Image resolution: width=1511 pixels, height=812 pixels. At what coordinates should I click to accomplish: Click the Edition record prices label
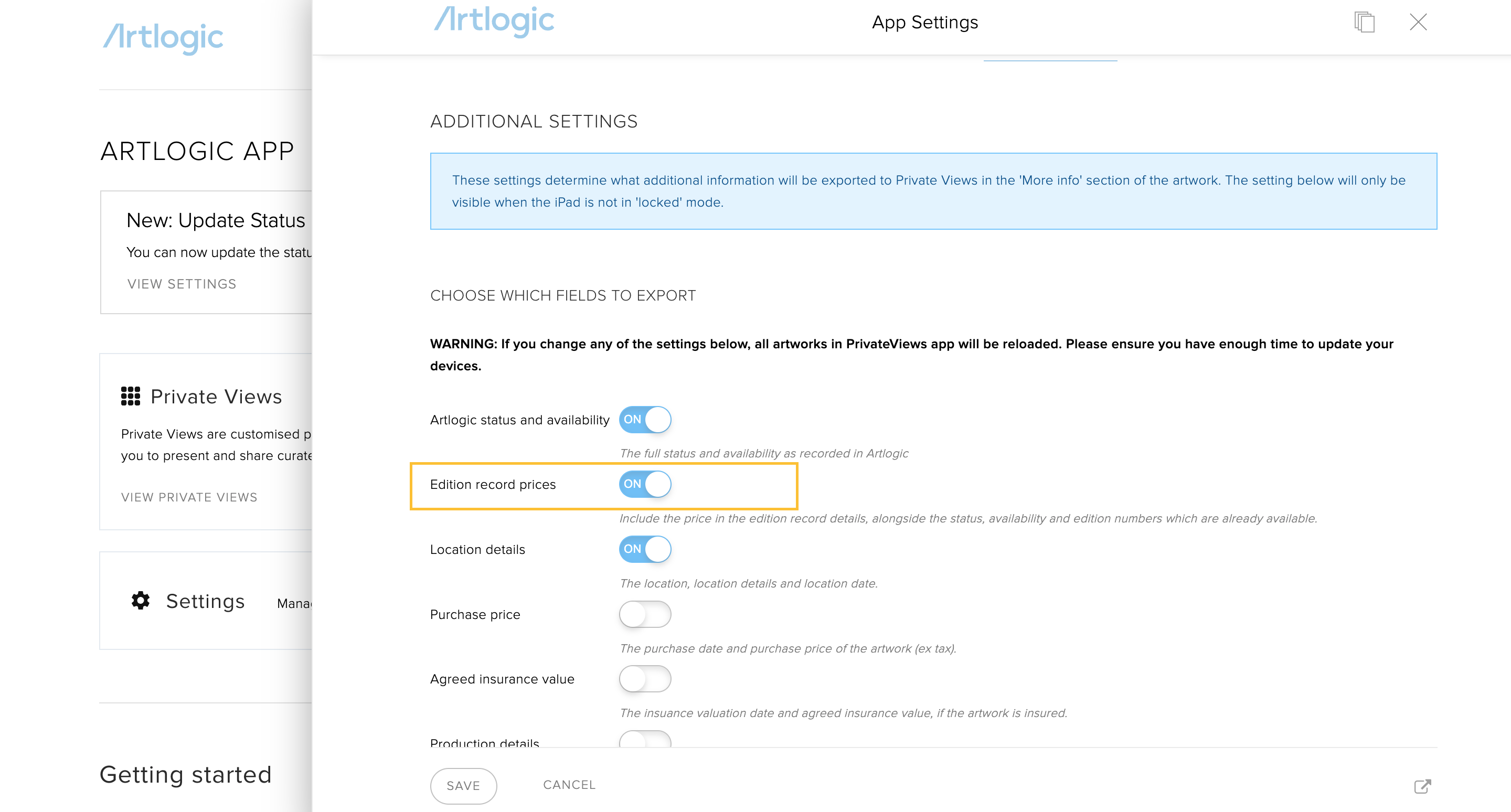tap(493, 485)
